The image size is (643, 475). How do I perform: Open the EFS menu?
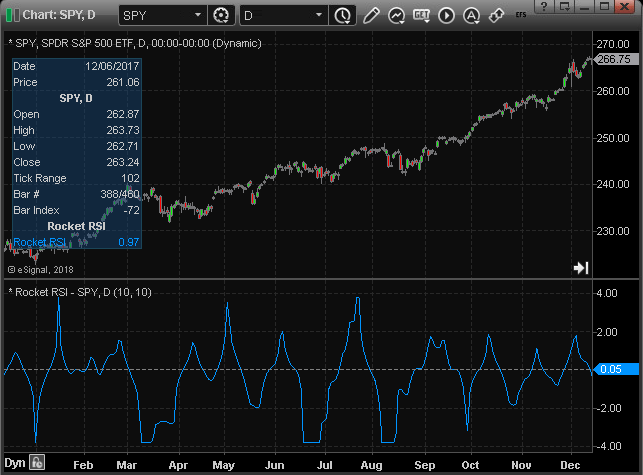(x=521, y=15)
